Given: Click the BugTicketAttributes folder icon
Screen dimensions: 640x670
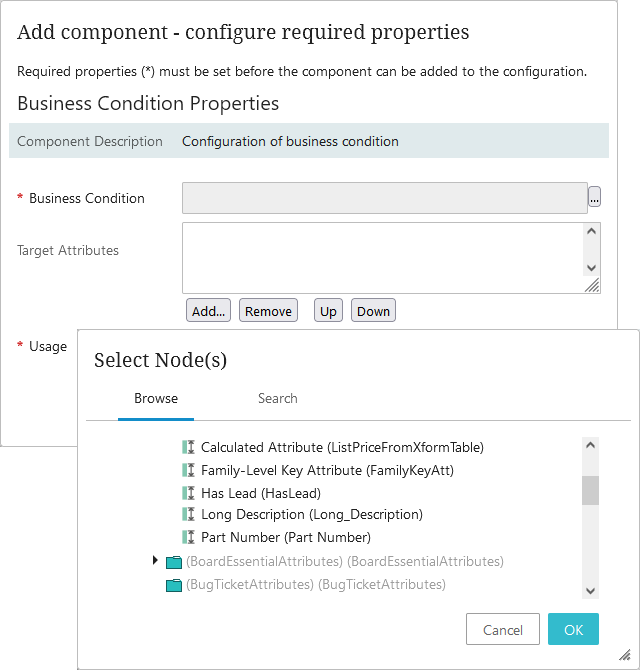Looking at the screenshot, I should [x=174, y=585].
